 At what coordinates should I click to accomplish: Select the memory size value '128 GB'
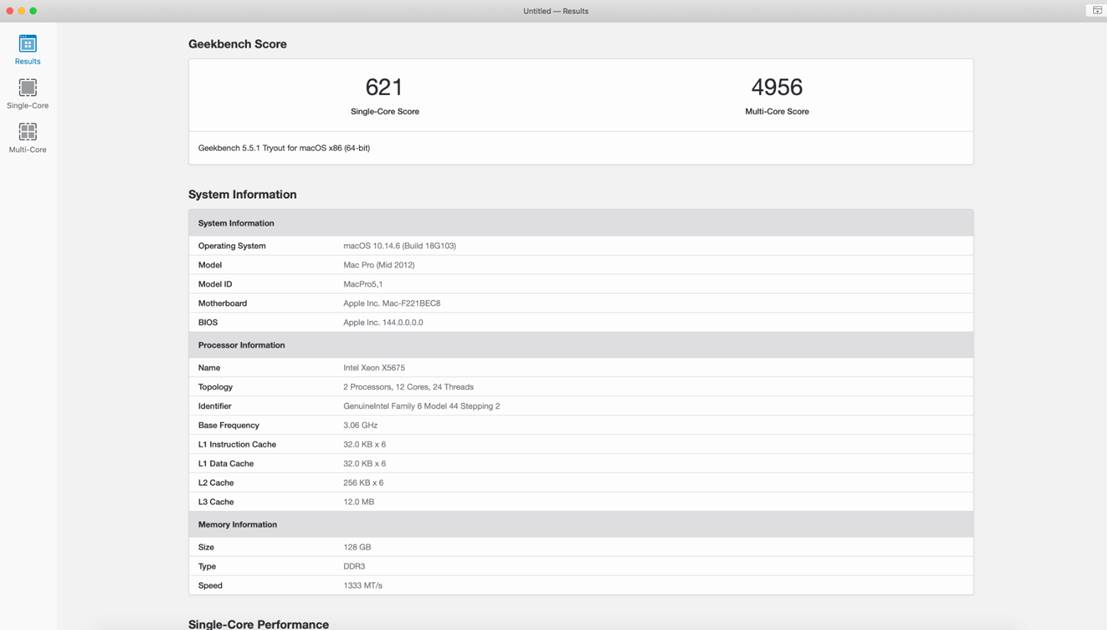pos(357,547)
